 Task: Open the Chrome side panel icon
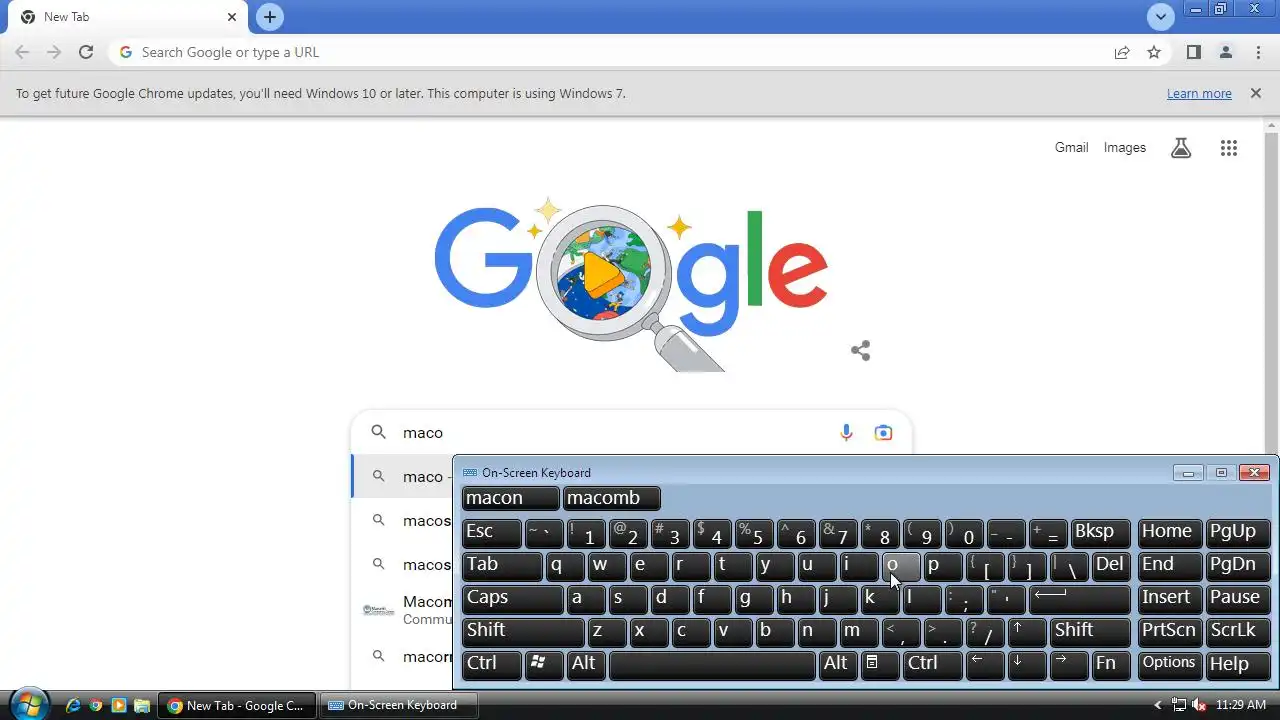(1193, 52)
